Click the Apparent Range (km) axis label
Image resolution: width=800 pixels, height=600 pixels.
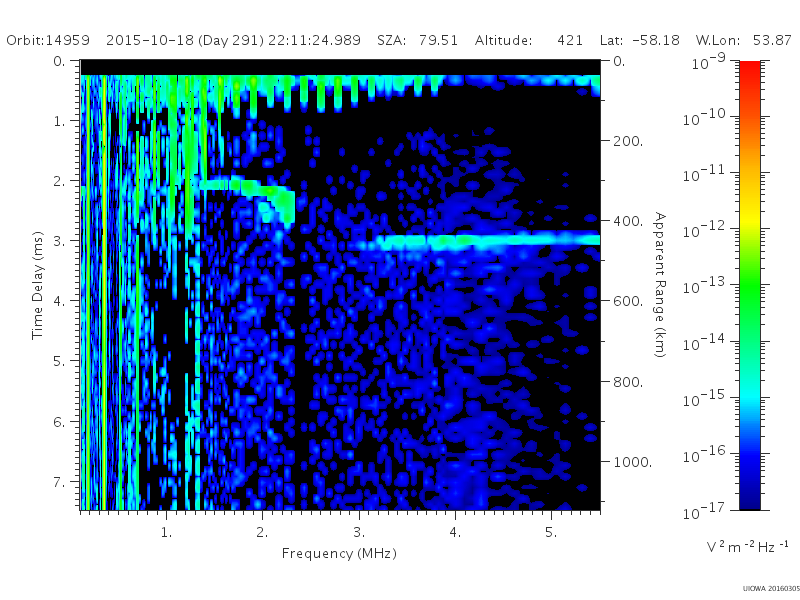click(660, 285)
